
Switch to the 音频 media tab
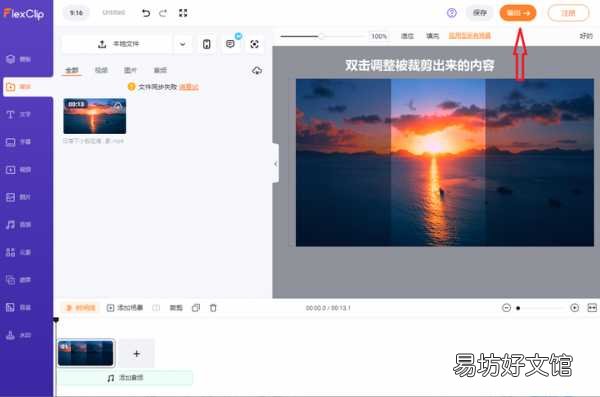(x=160, y=70)
